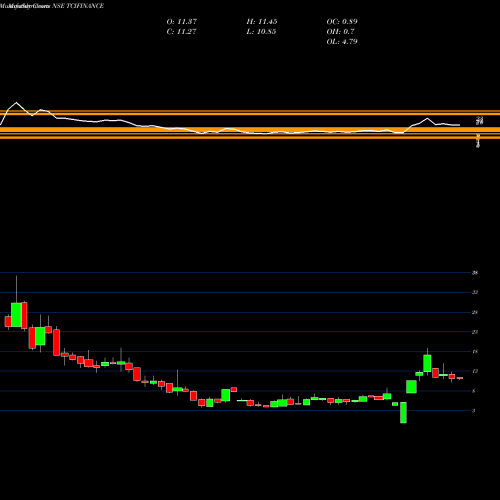Viewport: 500px width, 500px height.
Task: Click the 23 price axis label
Action: click(x=475, y=332)
